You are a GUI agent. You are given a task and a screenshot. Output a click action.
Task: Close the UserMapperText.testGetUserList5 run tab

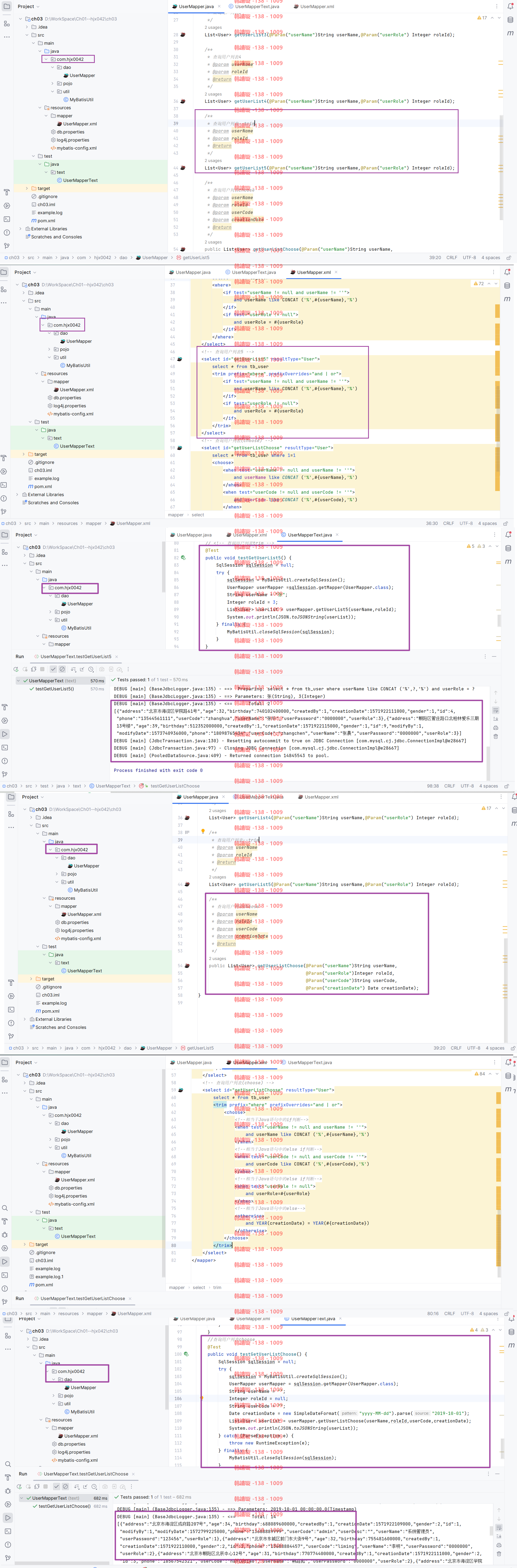click(x=116, y=657)
